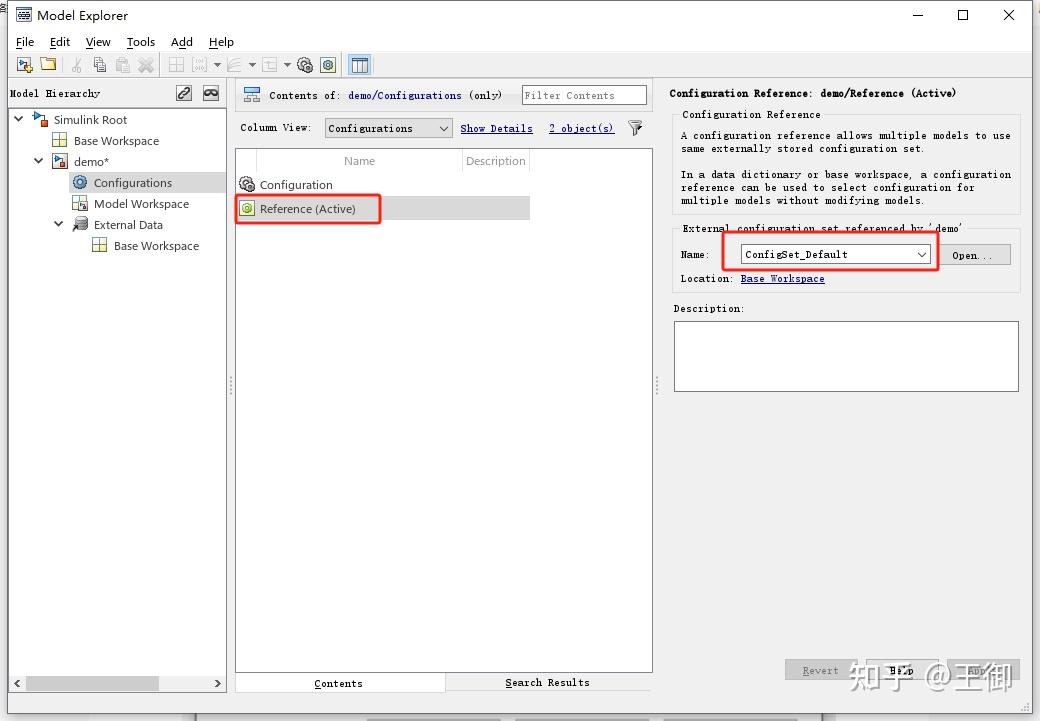Click the new model toolbar icon
The height and width of the screenshot is (721, 1040).
point(23,64)
